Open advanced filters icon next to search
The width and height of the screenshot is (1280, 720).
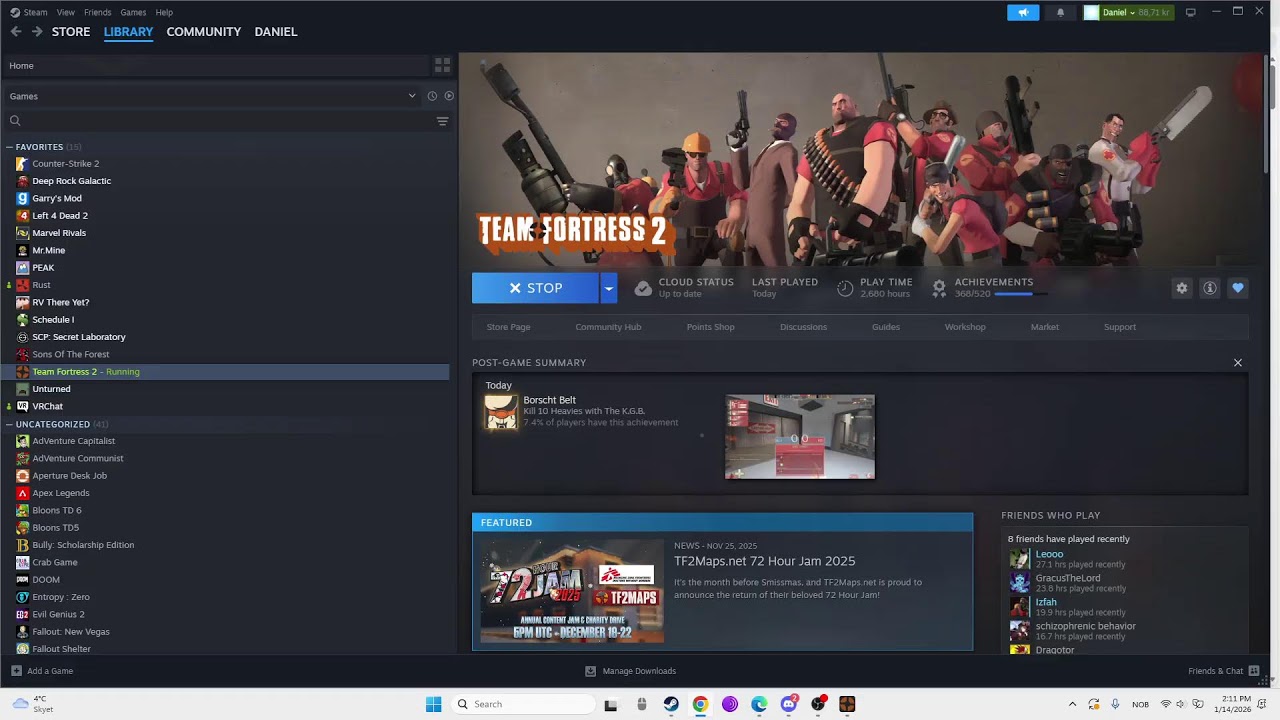click(442, 121)
